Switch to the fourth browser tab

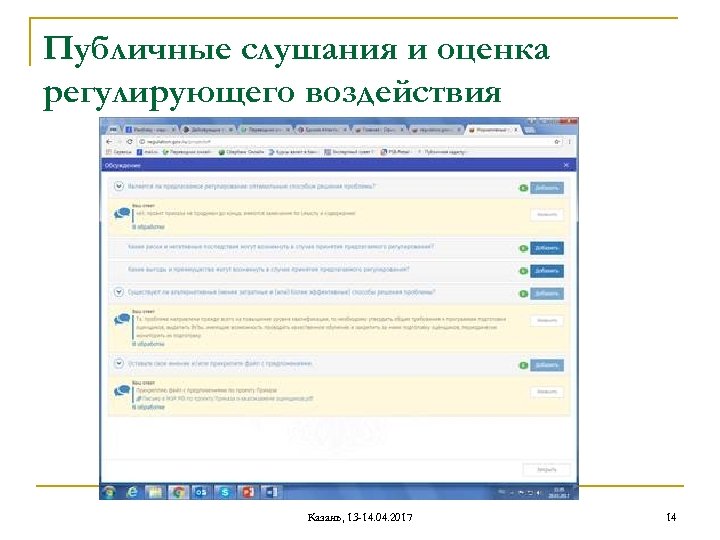pyautogui.click(x=322, y=130)
